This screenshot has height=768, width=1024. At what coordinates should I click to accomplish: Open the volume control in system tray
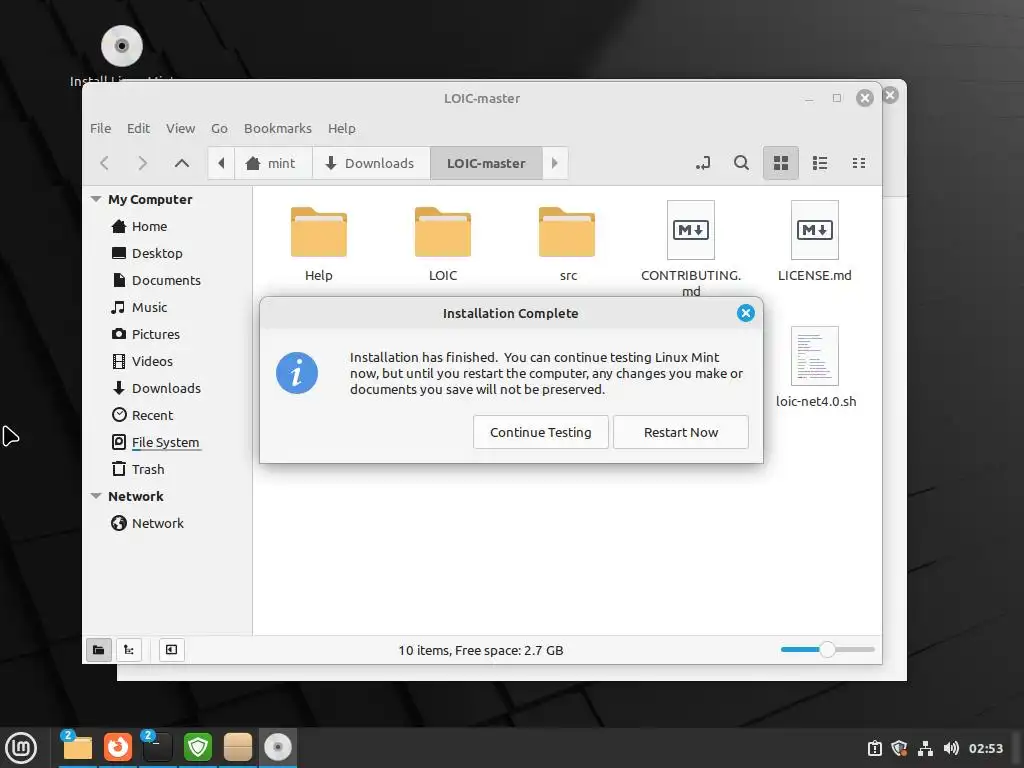[x=951, y=748]
